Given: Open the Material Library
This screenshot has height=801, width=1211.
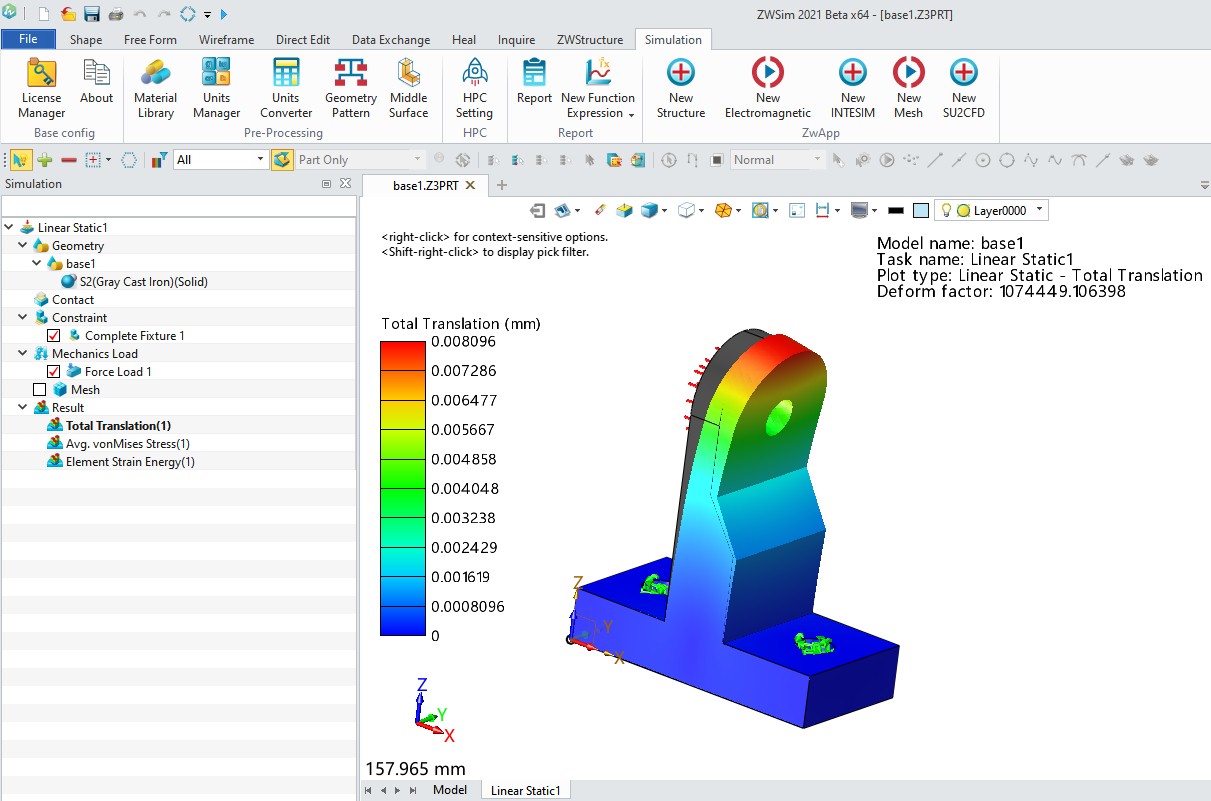Looking at the screenshot, I should (x=155, y=89).
